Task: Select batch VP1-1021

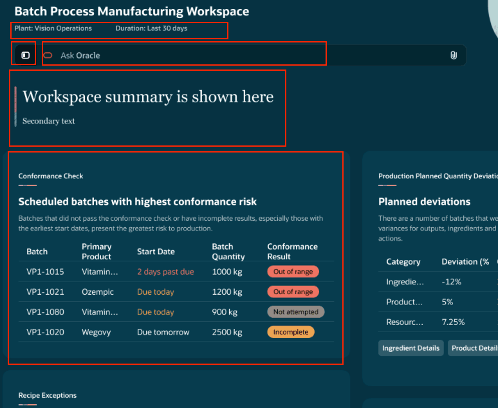Action: tap(45, 292)
